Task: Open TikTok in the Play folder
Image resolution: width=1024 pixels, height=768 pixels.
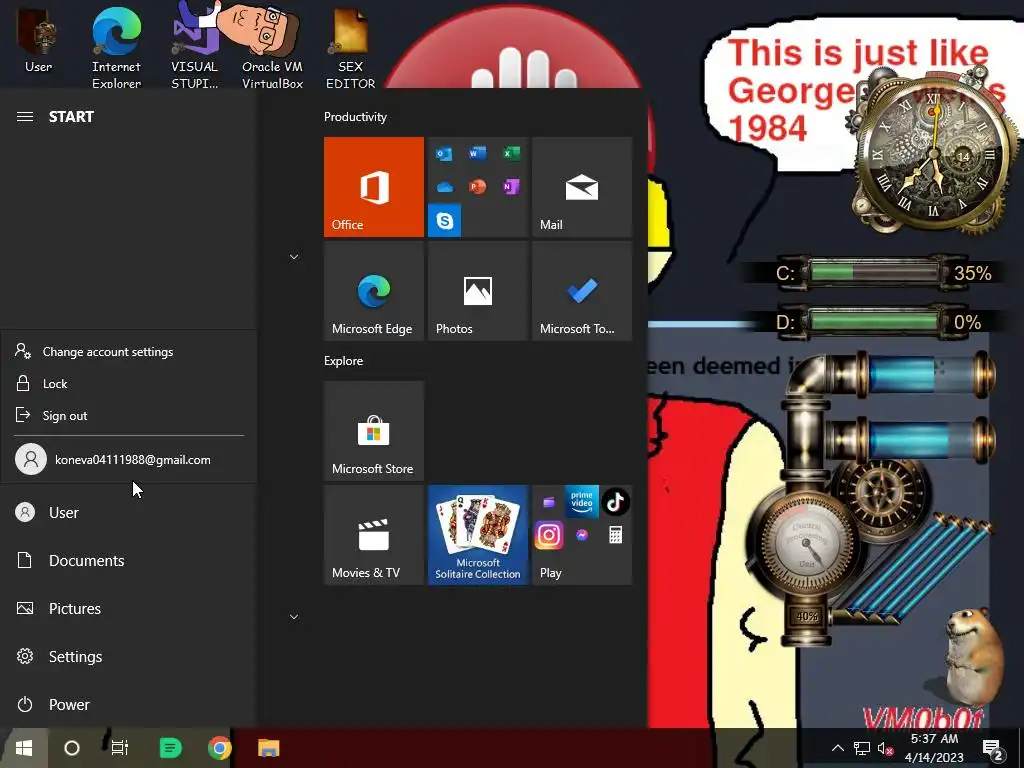Action: (615, 502)
